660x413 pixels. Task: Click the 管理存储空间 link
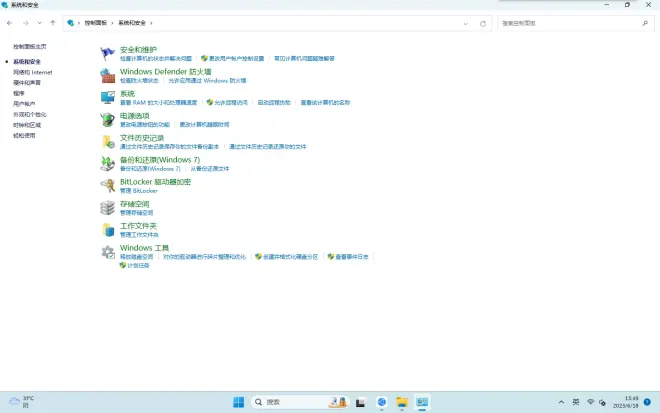click(x=136, y=213)
